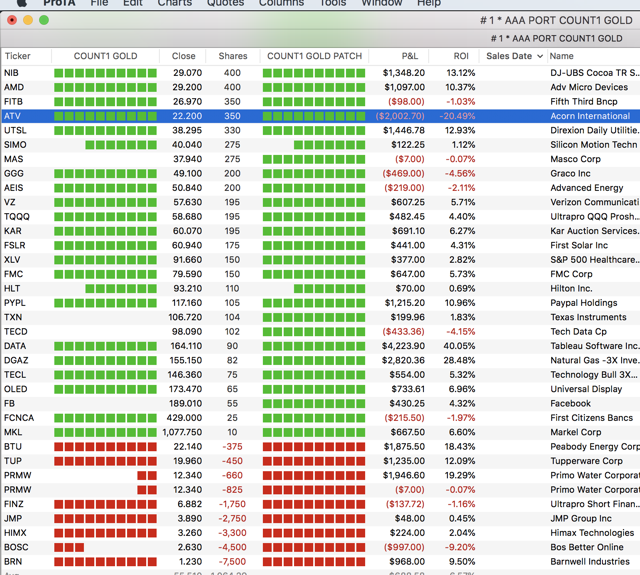
Task: Click the highlighted ATV ticker
Action: click(12, 116)
